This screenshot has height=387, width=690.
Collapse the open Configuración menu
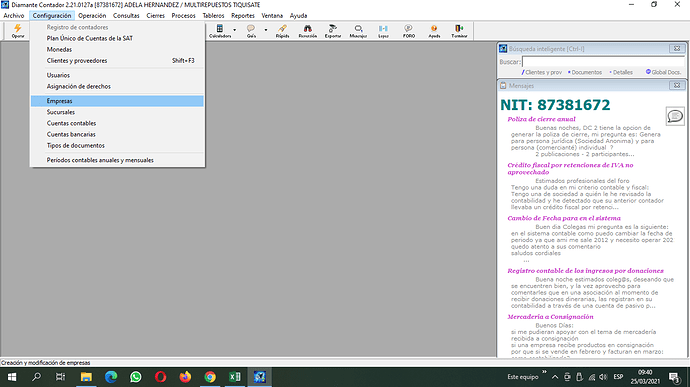[52, 15]
